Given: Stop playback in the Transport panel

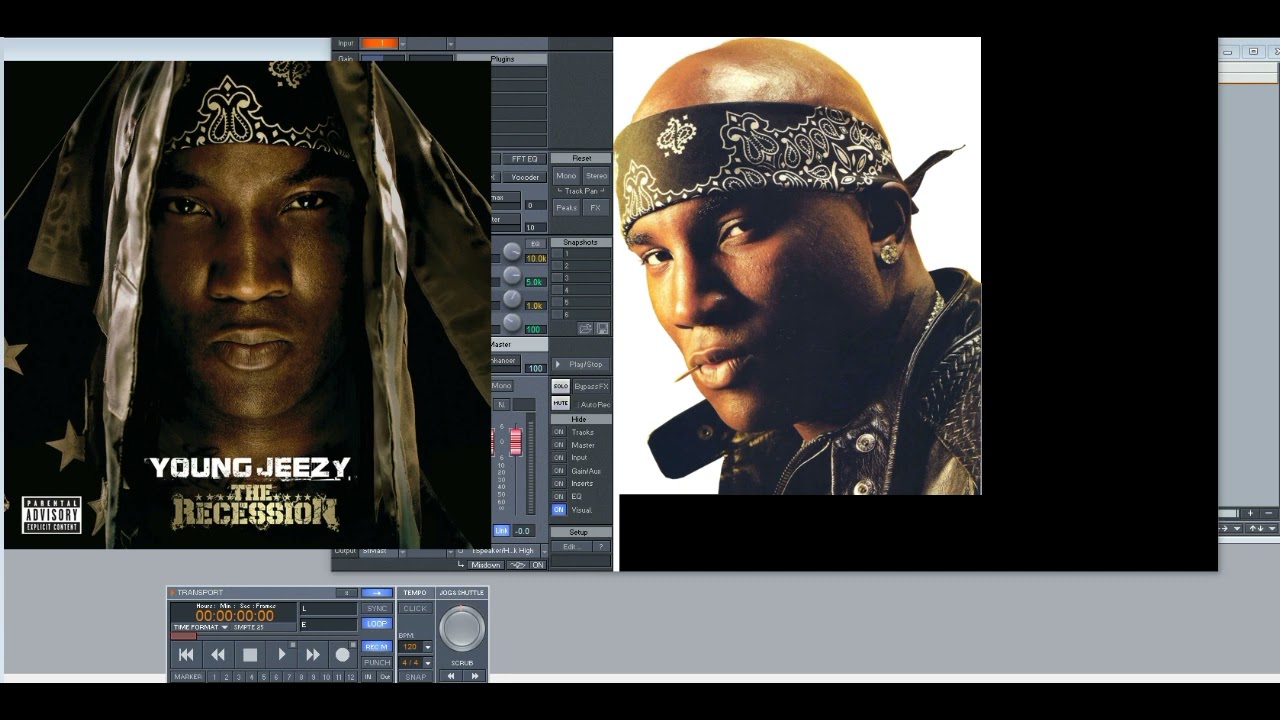Looking at the screenshot, I should 250,655.
